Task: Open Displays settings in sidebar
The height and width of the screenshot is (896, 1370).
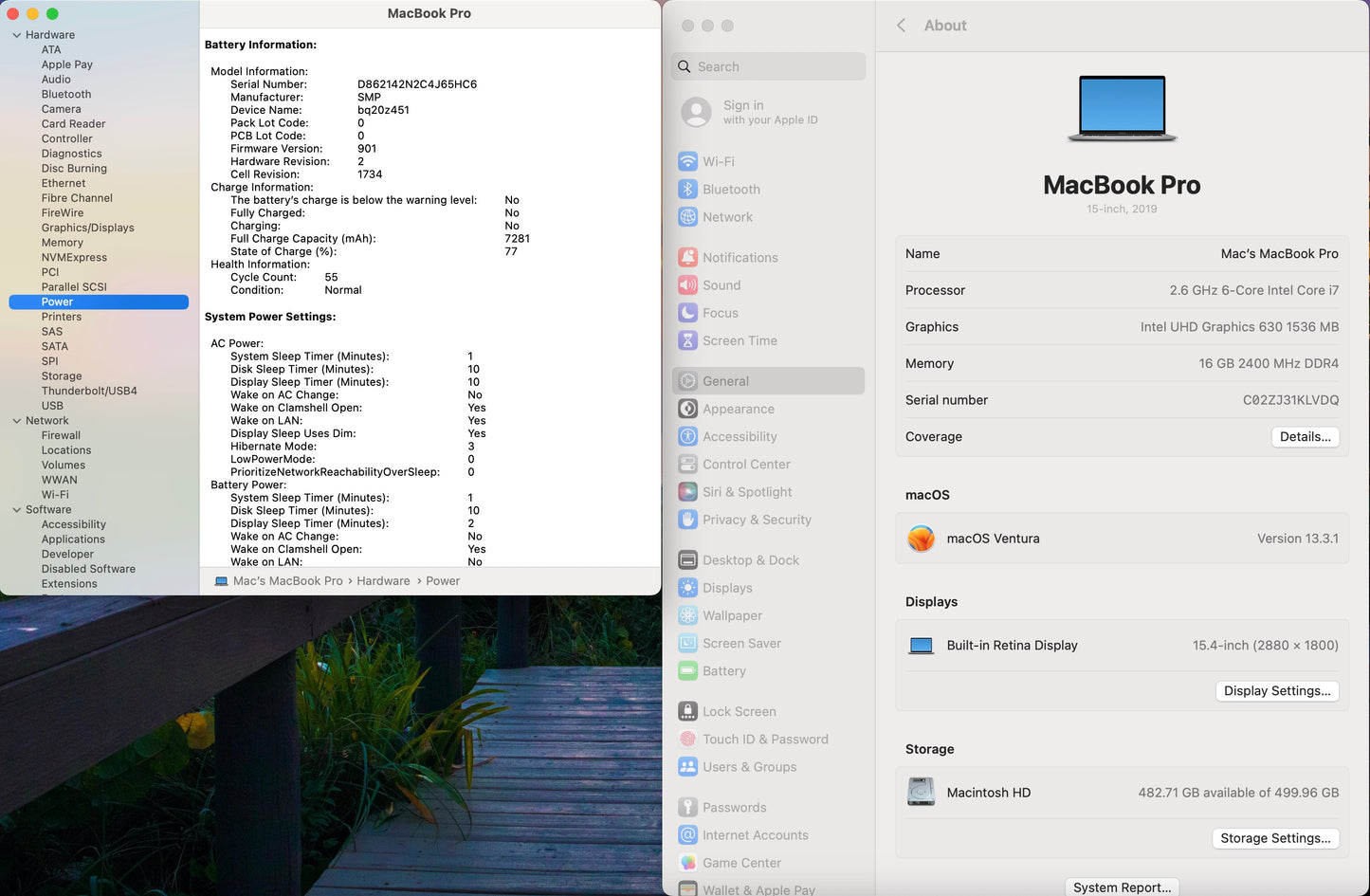Action: coord(726,588)
